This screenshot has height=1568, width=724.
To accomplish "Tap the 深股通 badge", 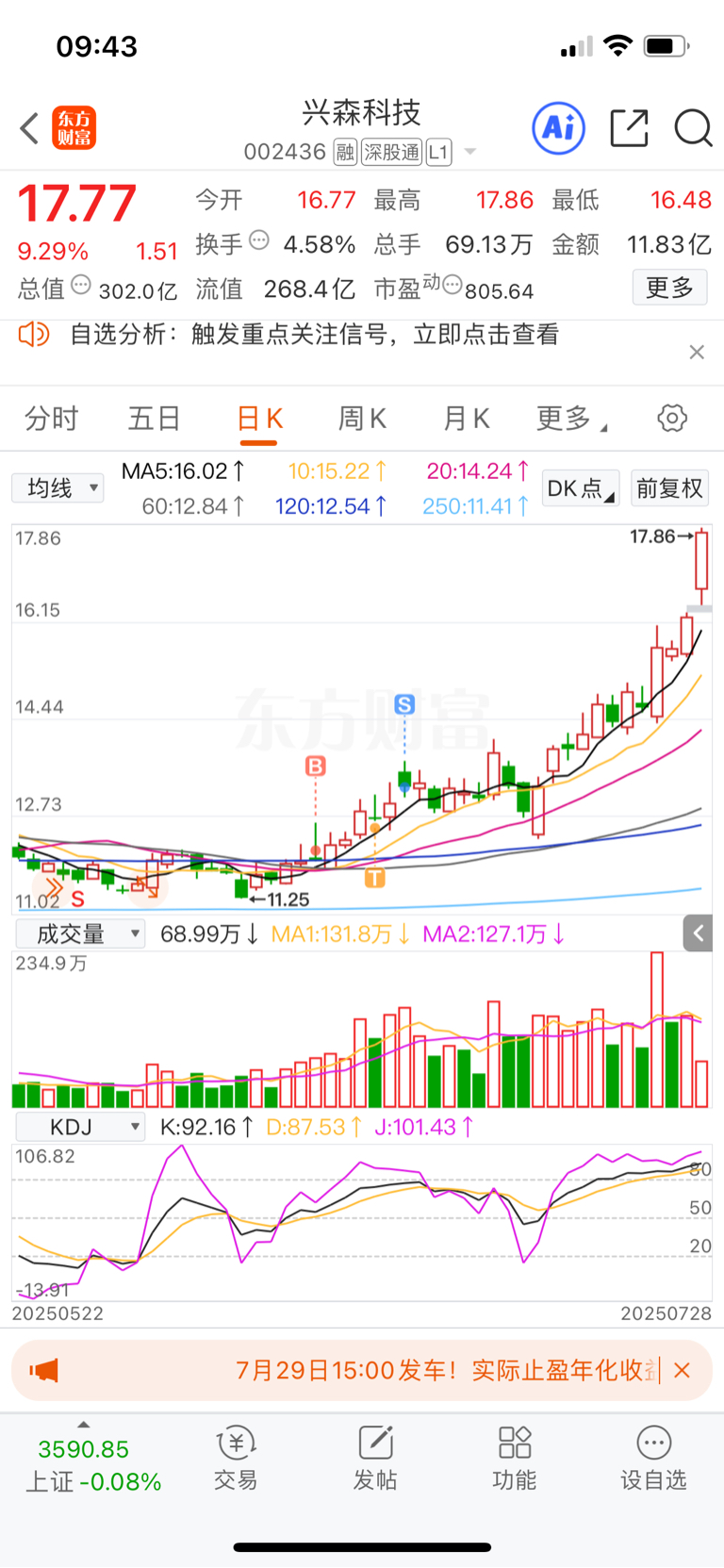I will [392, 152].
